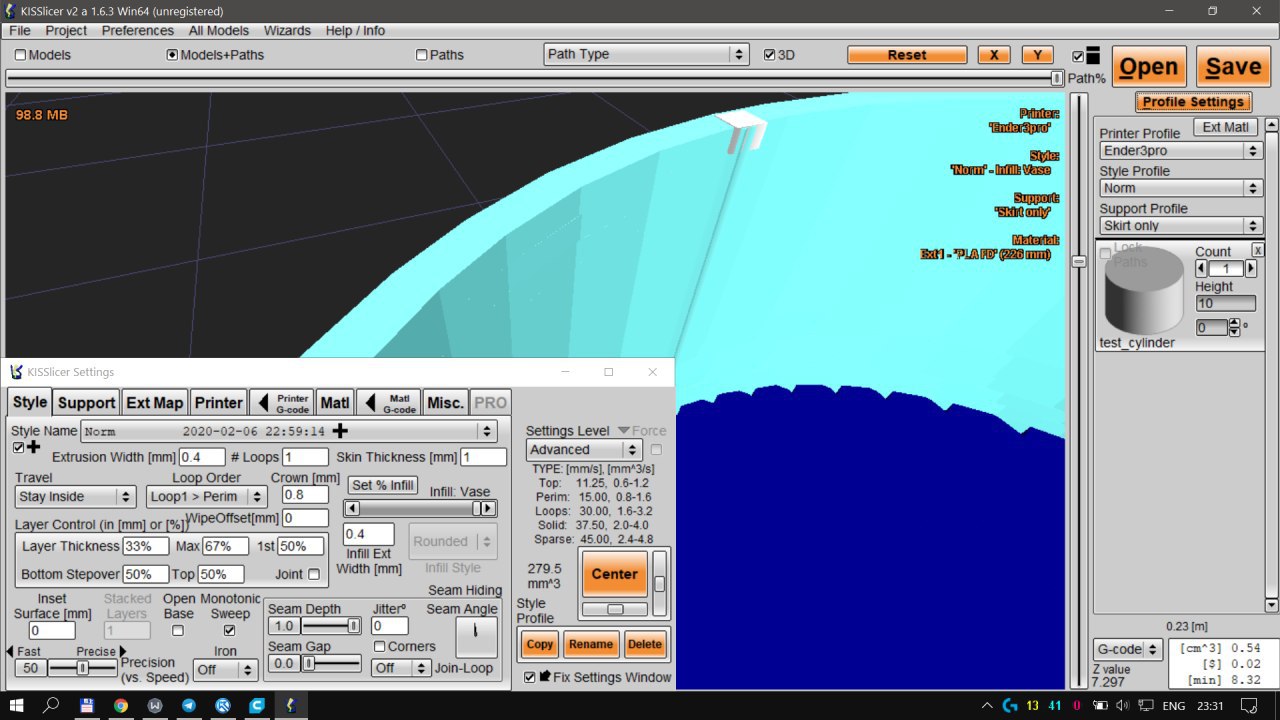Open the Wizards menu

click(287, 31)
